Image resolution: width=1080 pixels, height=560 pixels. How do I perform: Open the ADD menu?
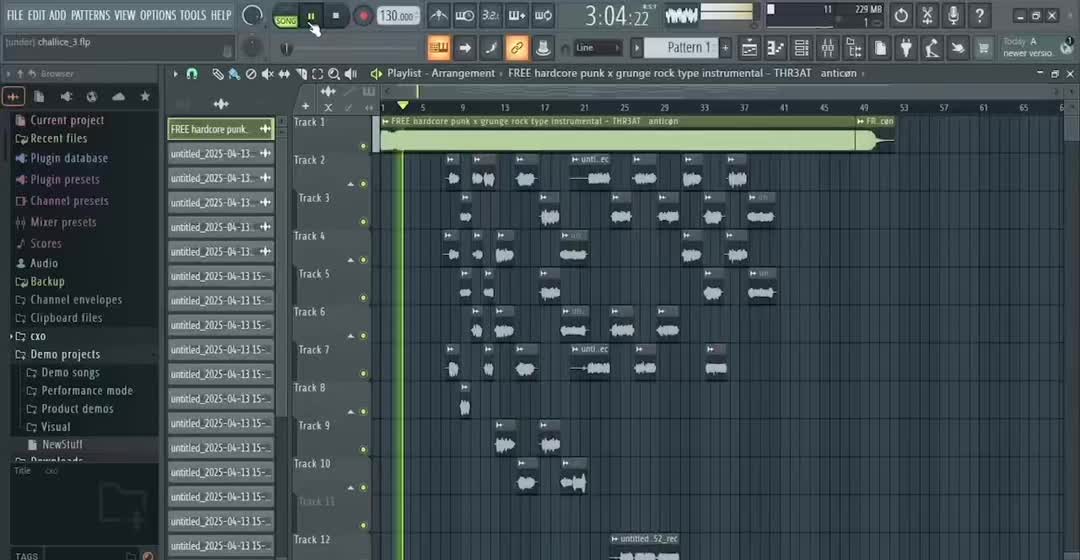point(58,14)
